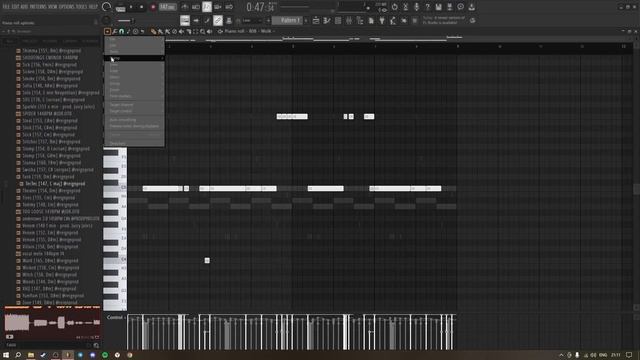Open the Windows Start menu

click(x=6, y=355)
